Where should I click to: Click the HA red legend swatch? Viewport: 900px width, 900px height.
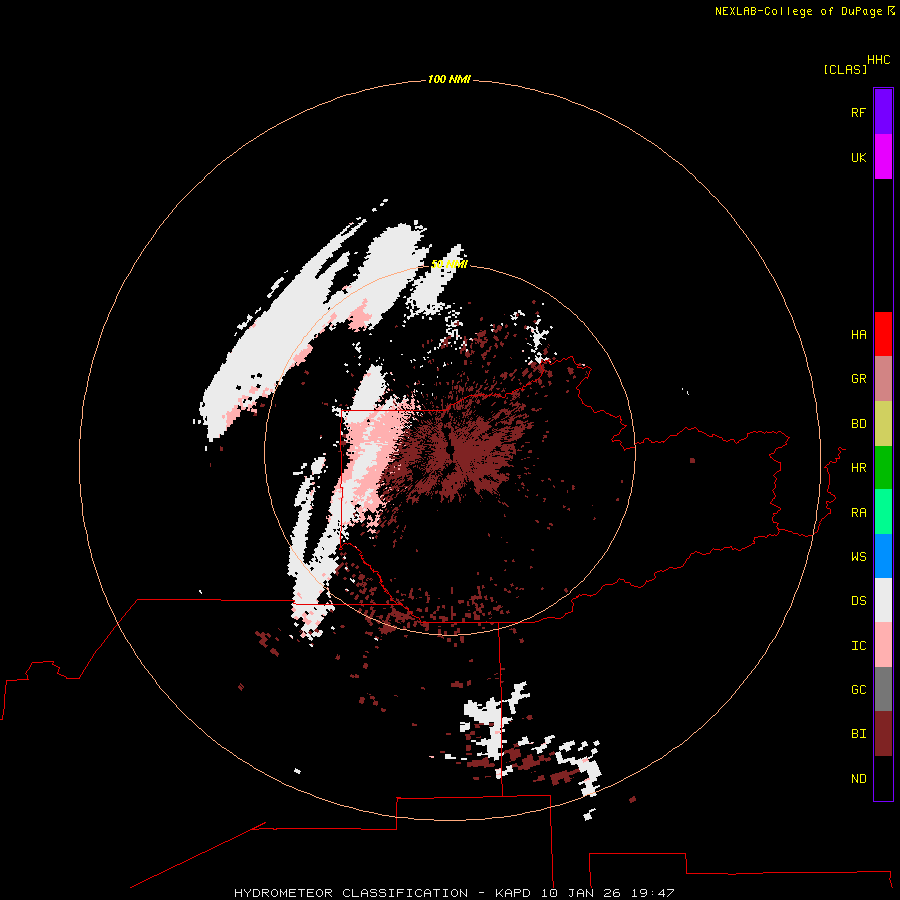coord(883,334)
